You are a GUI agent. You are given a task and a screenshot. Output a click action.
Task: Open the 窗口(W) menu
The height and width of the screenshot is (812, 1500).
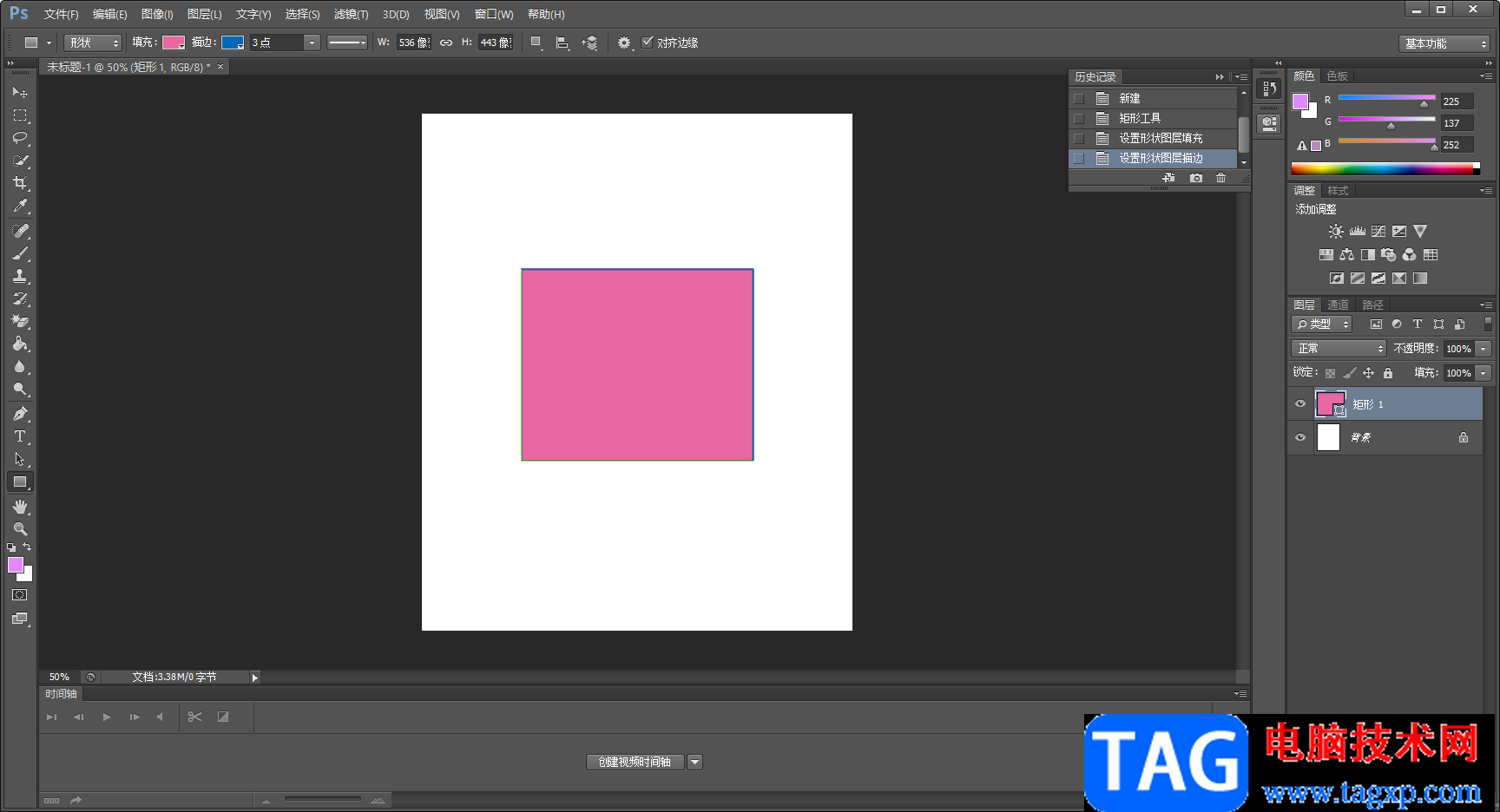click(x=494, y=14)
